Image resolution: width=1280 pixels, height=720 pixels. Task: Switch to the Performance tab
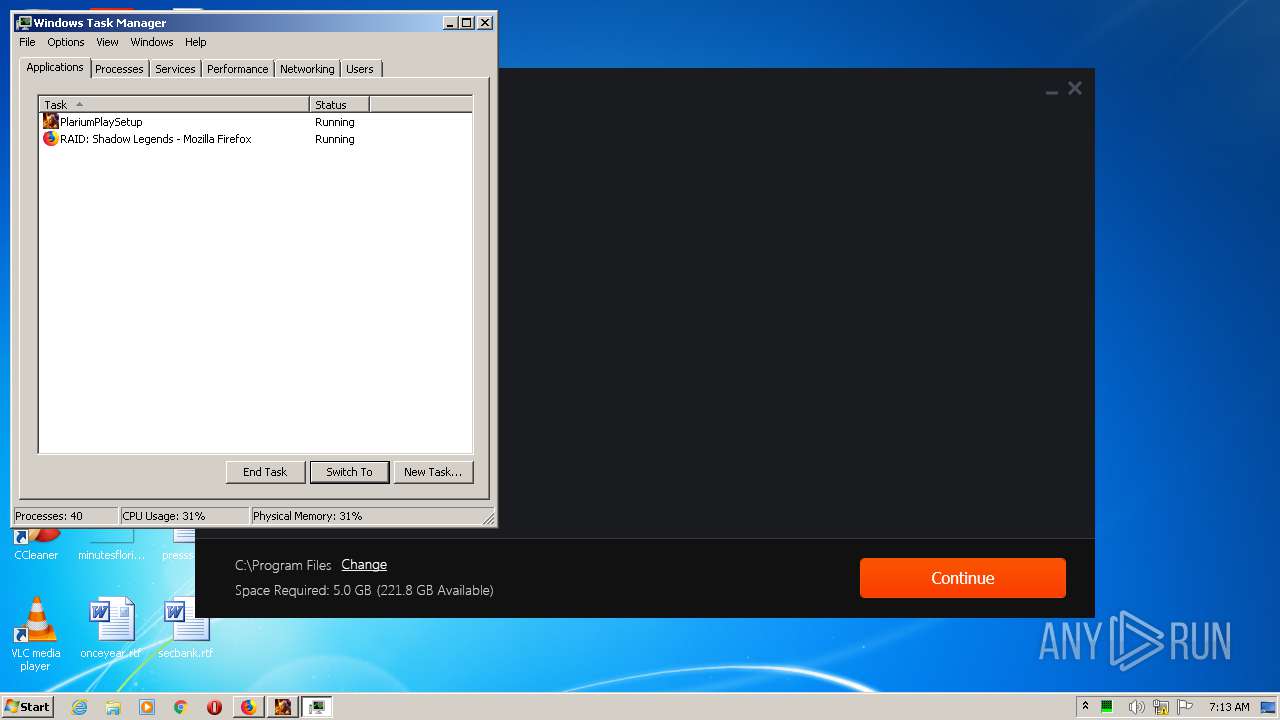pyautogui.click(x=238, y=69)
